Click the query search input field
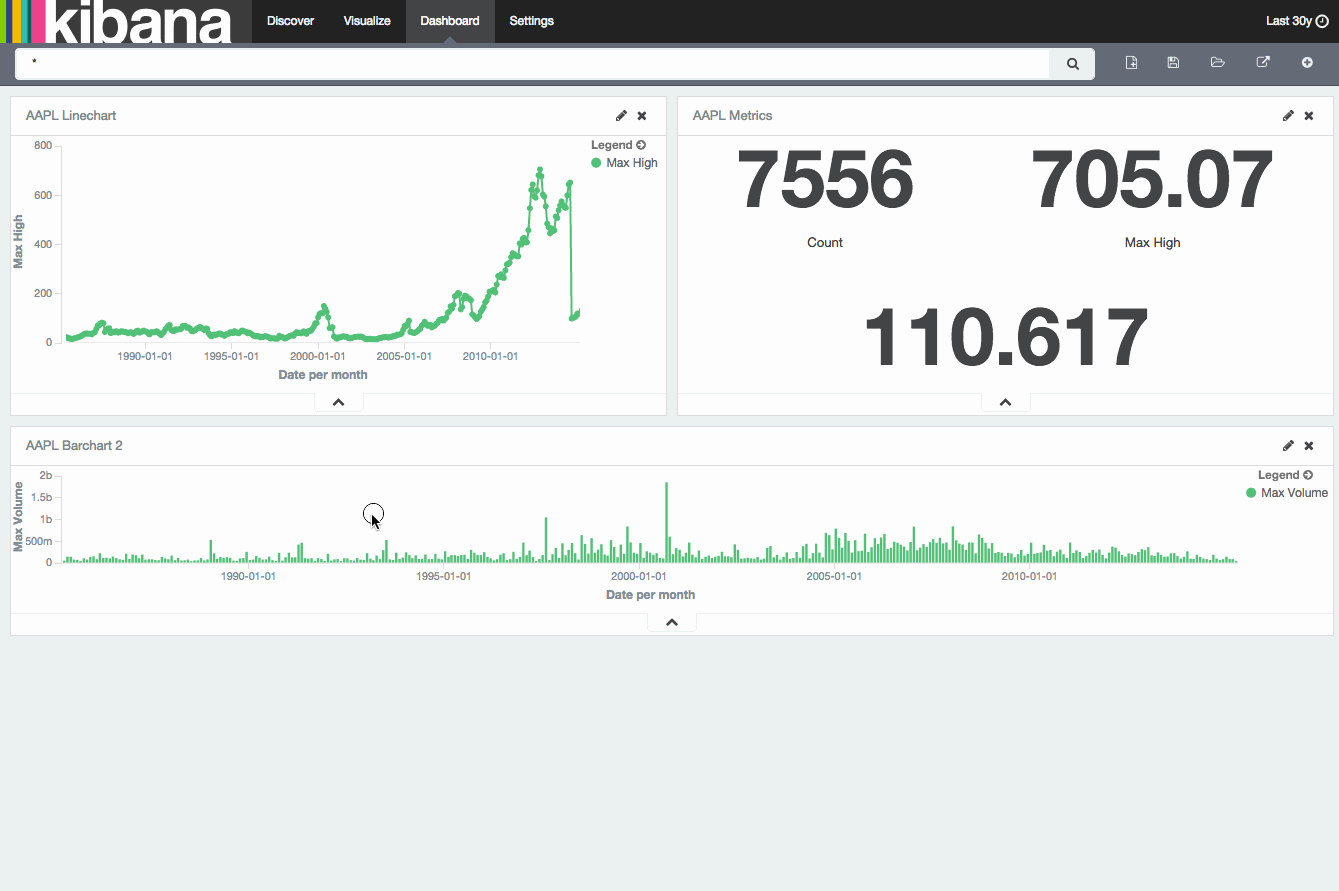1339x891 pixels. (x=532, y=63)
